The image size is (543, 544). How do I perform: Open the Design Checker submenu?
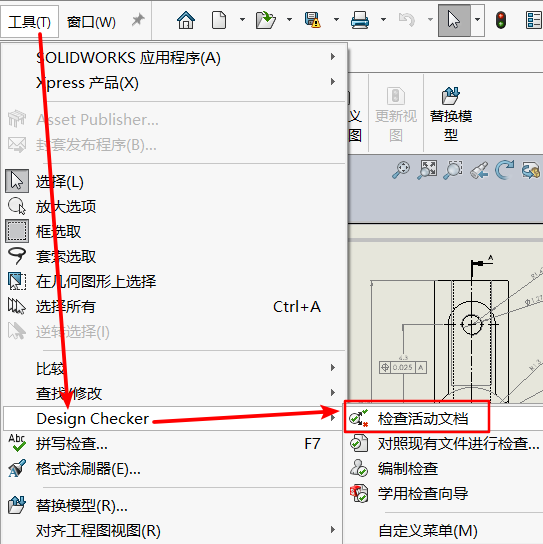coord(173,419)
